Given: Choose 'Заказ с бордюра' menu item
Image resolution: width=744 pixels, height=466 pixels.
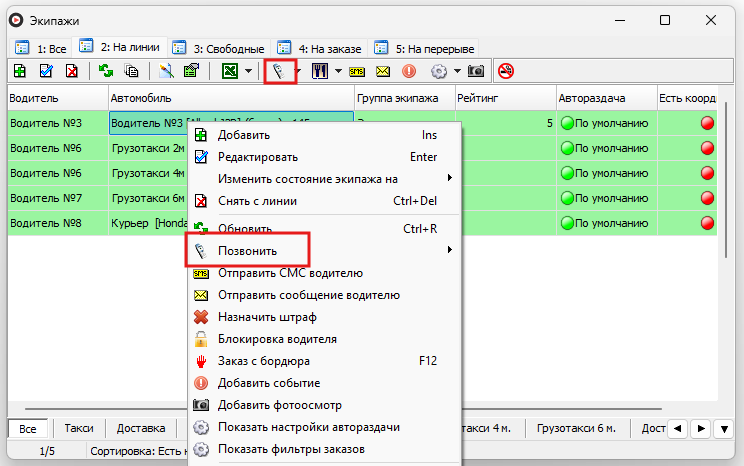Looking at the screenshot, I should [x=325, y=361].
